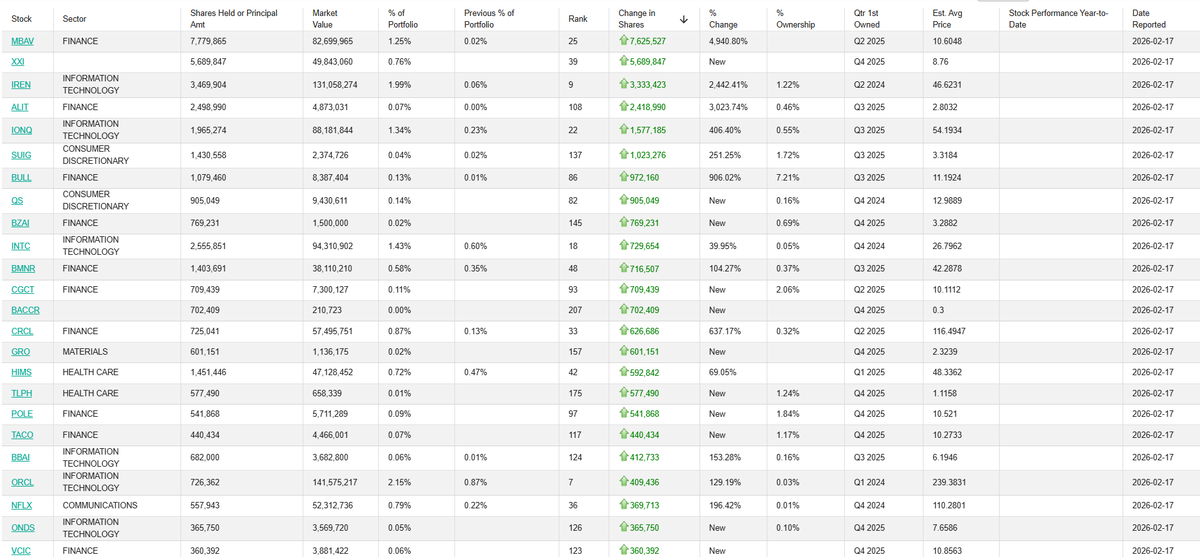
Task: Sort by Stock Performance Year-to-Date header
Action: 1059,19
